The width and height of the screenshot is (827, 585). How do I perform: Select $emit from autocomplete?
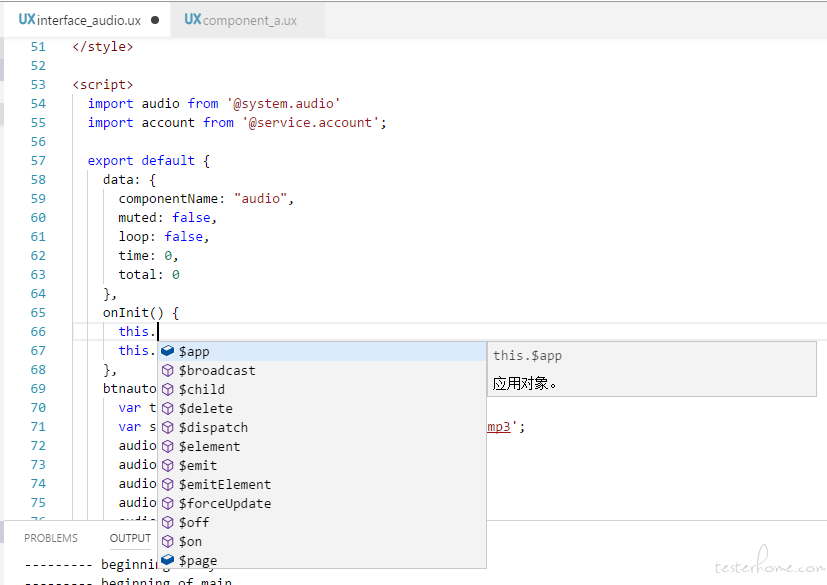[322, 465]
